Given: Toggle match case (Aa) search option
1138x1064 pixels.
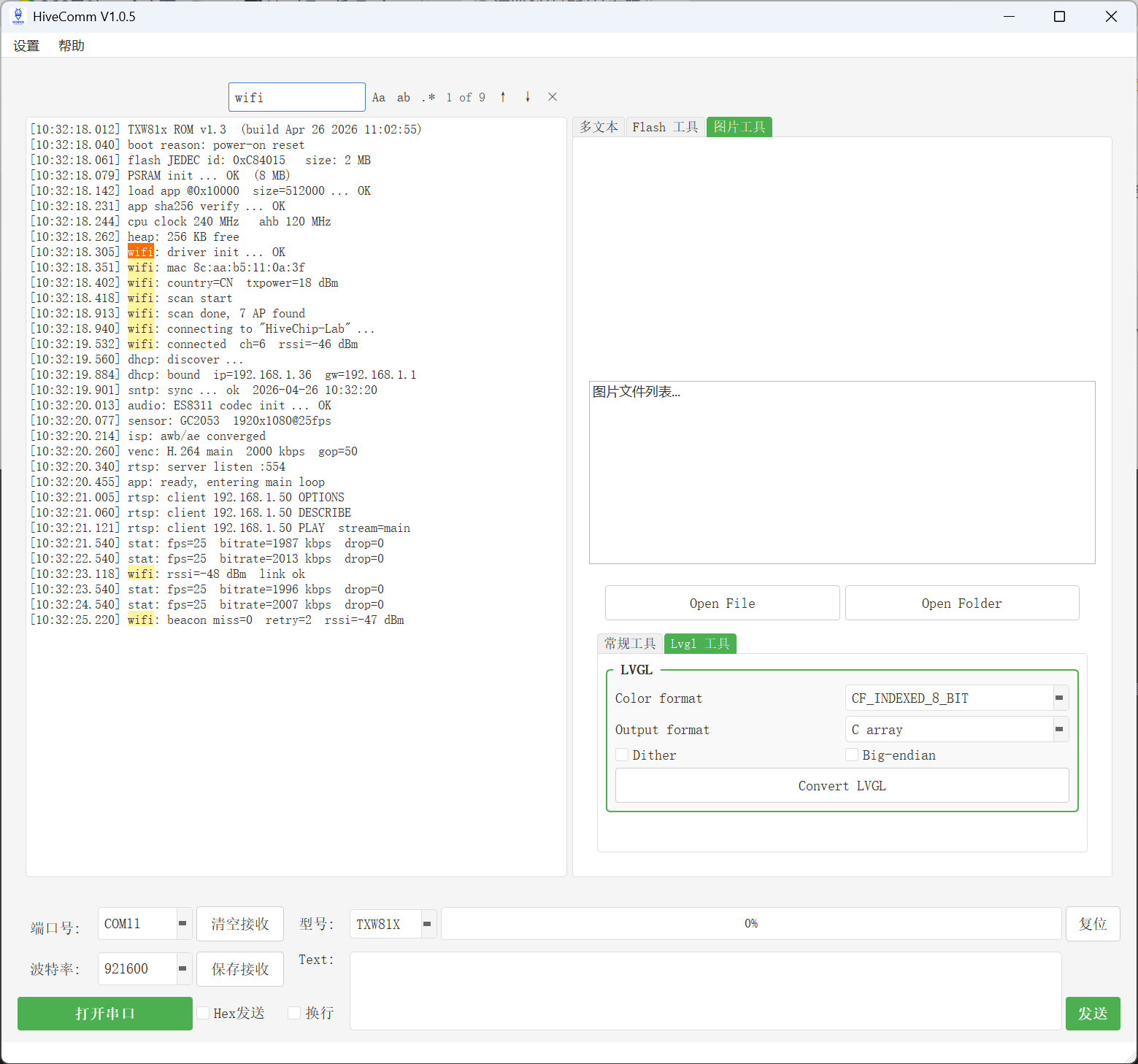Looking at the screenshot, I should click(x=378, y=97).
